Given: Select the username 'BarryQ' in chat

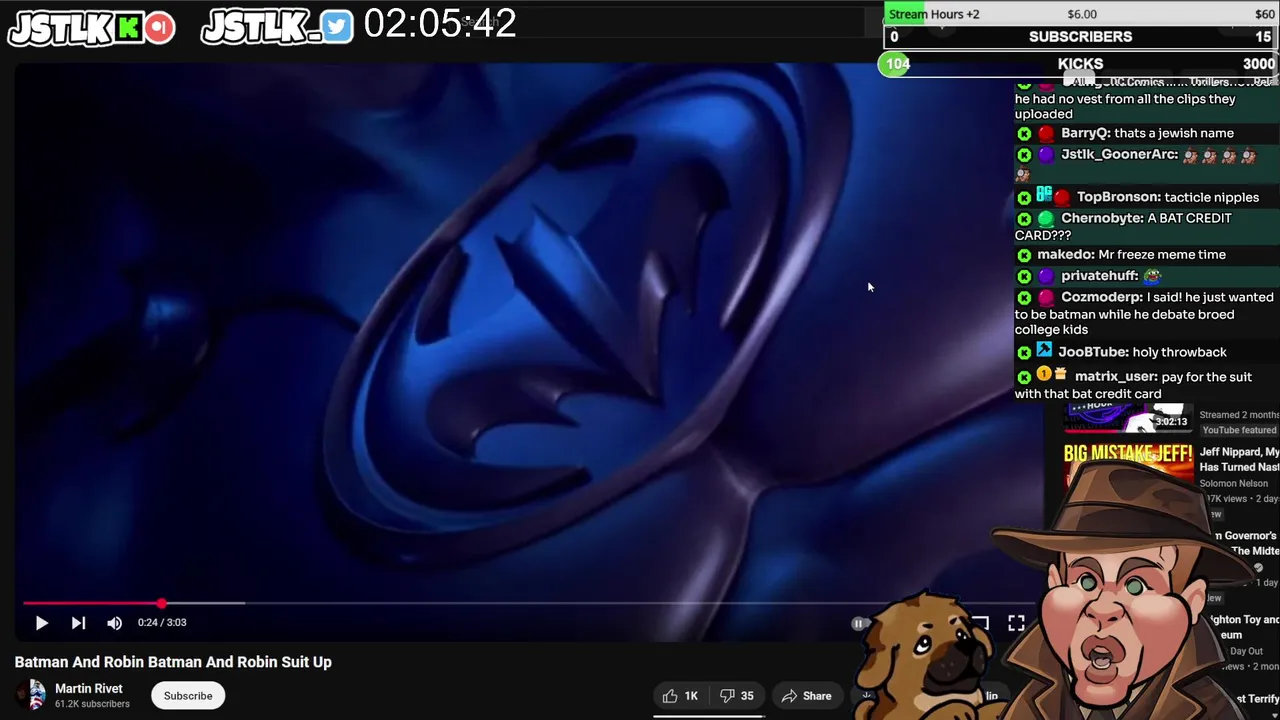Looking at the screenshot, I should (1085, 133).
